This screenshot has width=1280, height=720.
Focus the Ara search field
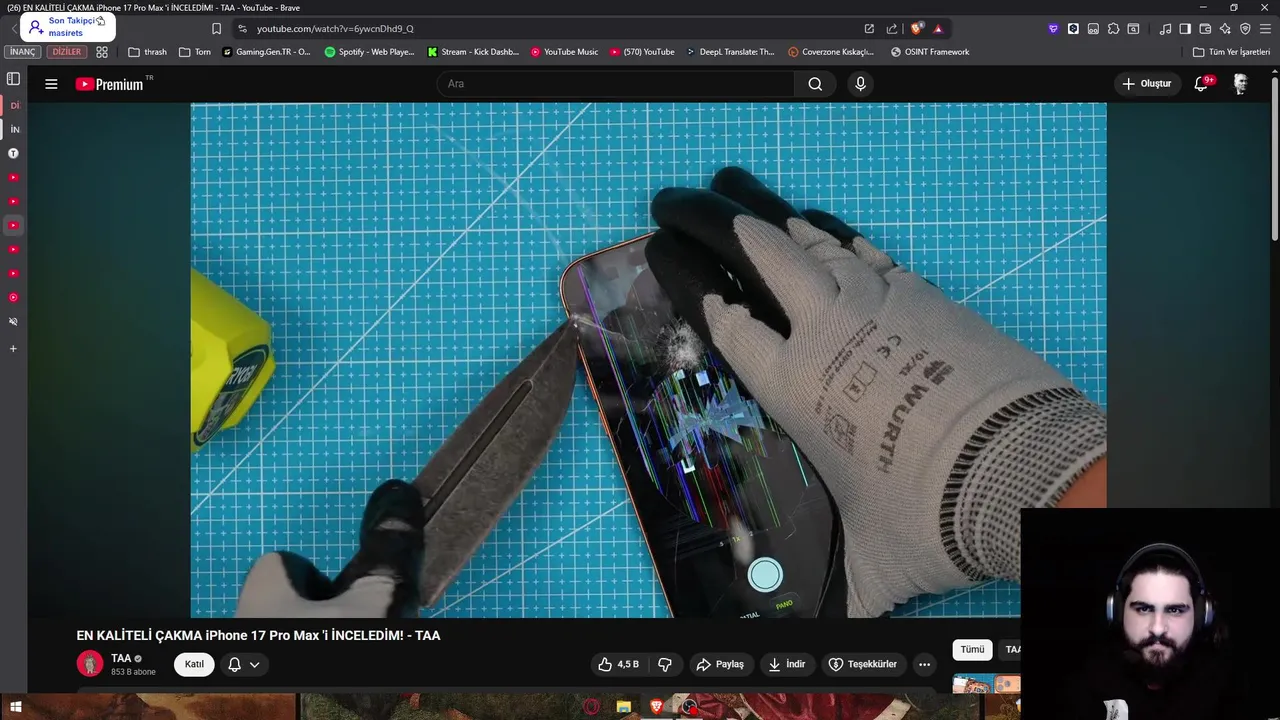tap(615, 84)
